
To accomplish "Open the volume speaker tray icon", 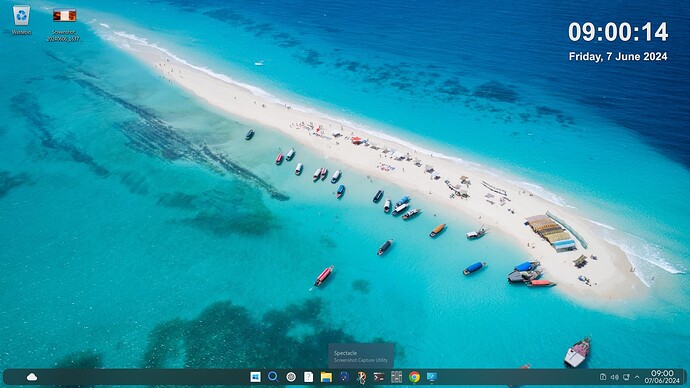I will 615,377.
